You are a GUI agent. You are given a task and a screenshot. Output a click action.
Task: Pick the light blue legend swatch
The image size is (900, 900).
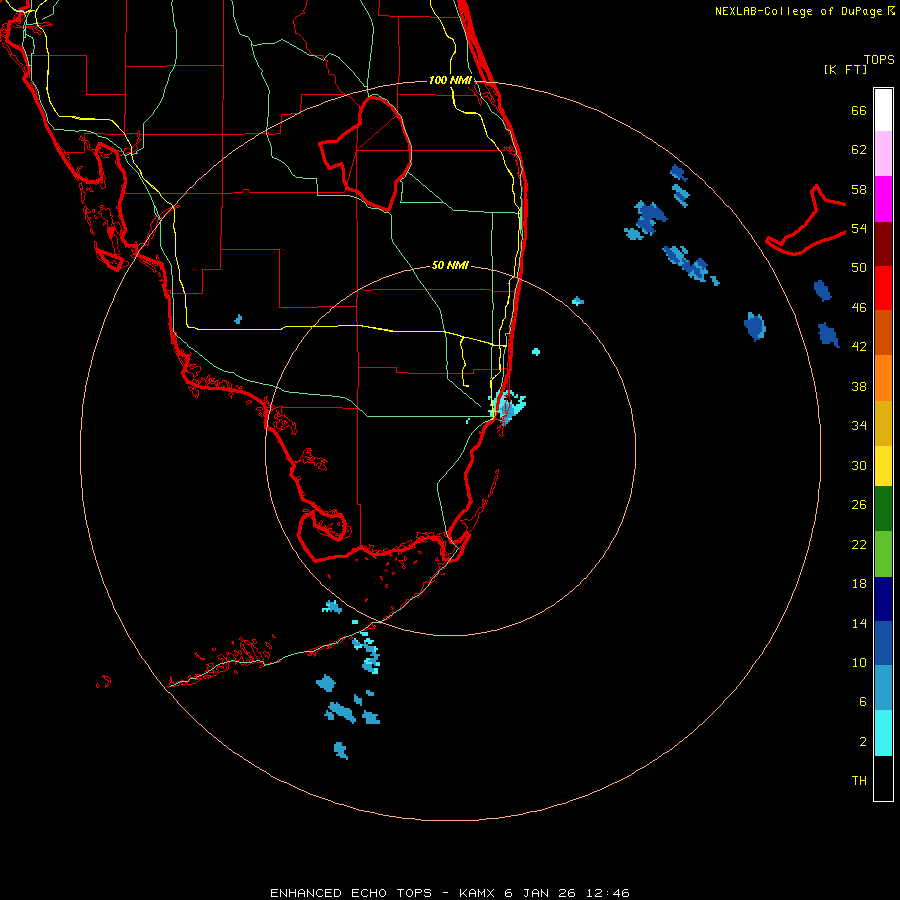click(x=883, y=688)
